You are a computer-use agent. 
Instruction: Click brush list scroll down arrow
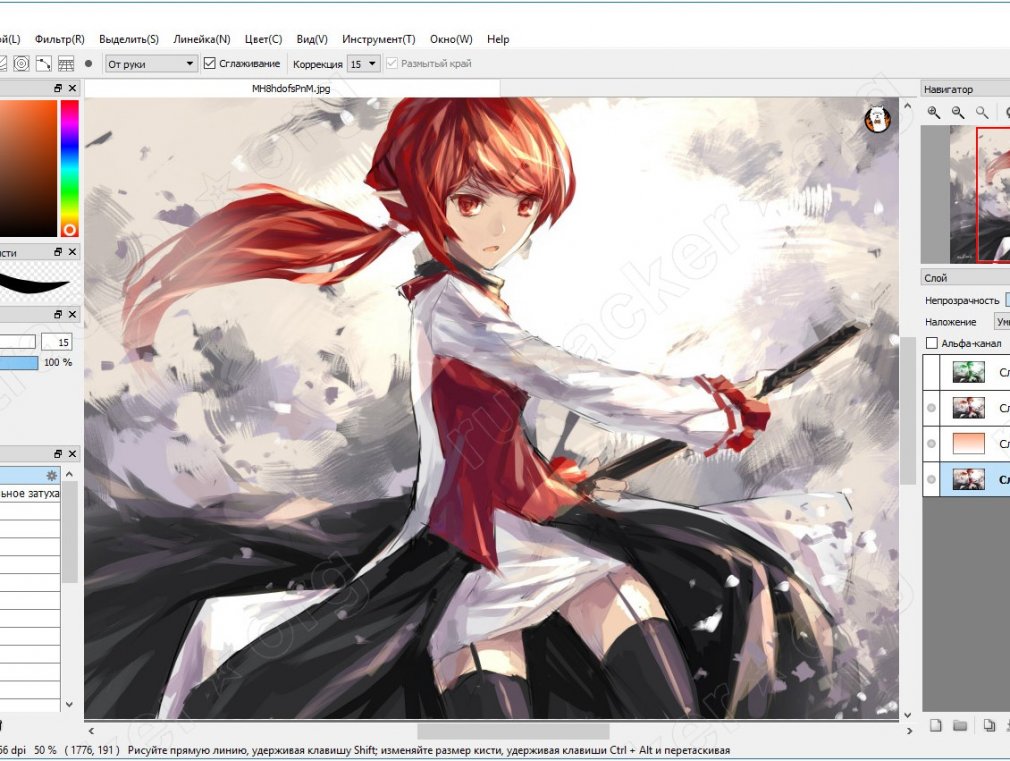70,705
